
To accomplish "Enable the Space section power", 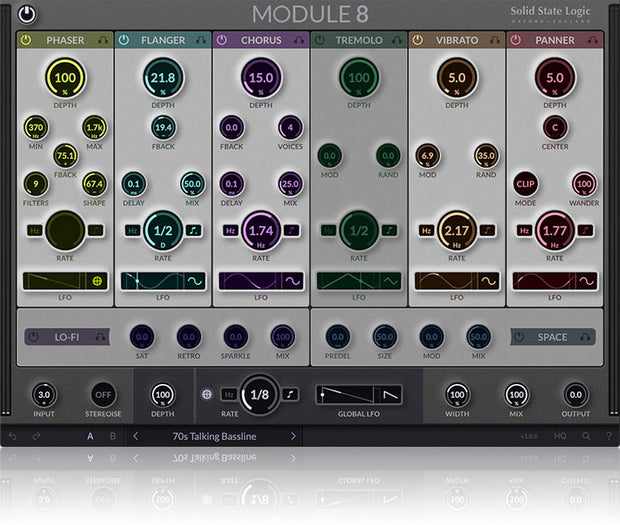I will pyautogui.click(x=519, y=337).
